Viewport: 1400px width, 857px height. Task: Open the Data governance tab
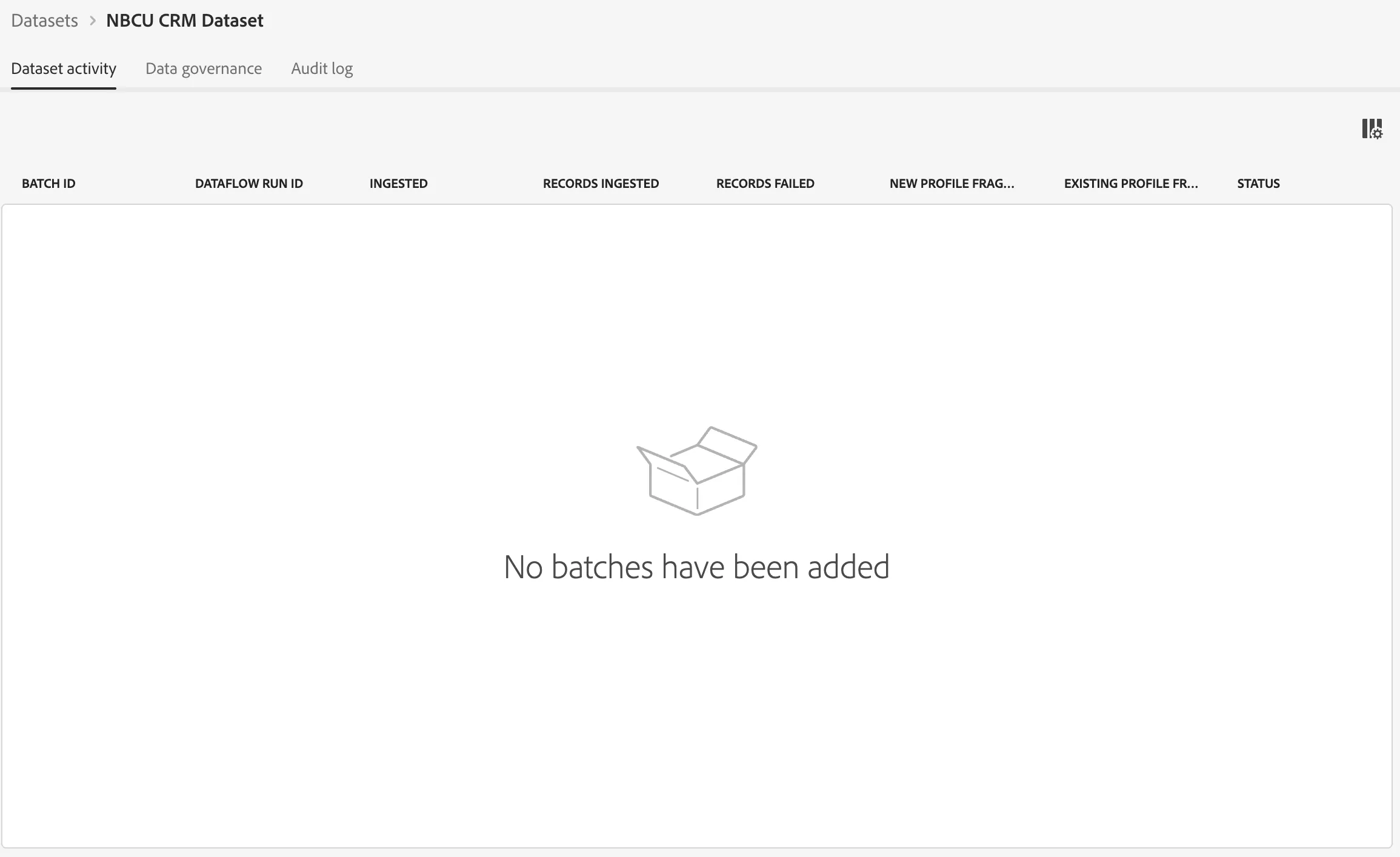point(204,68)
